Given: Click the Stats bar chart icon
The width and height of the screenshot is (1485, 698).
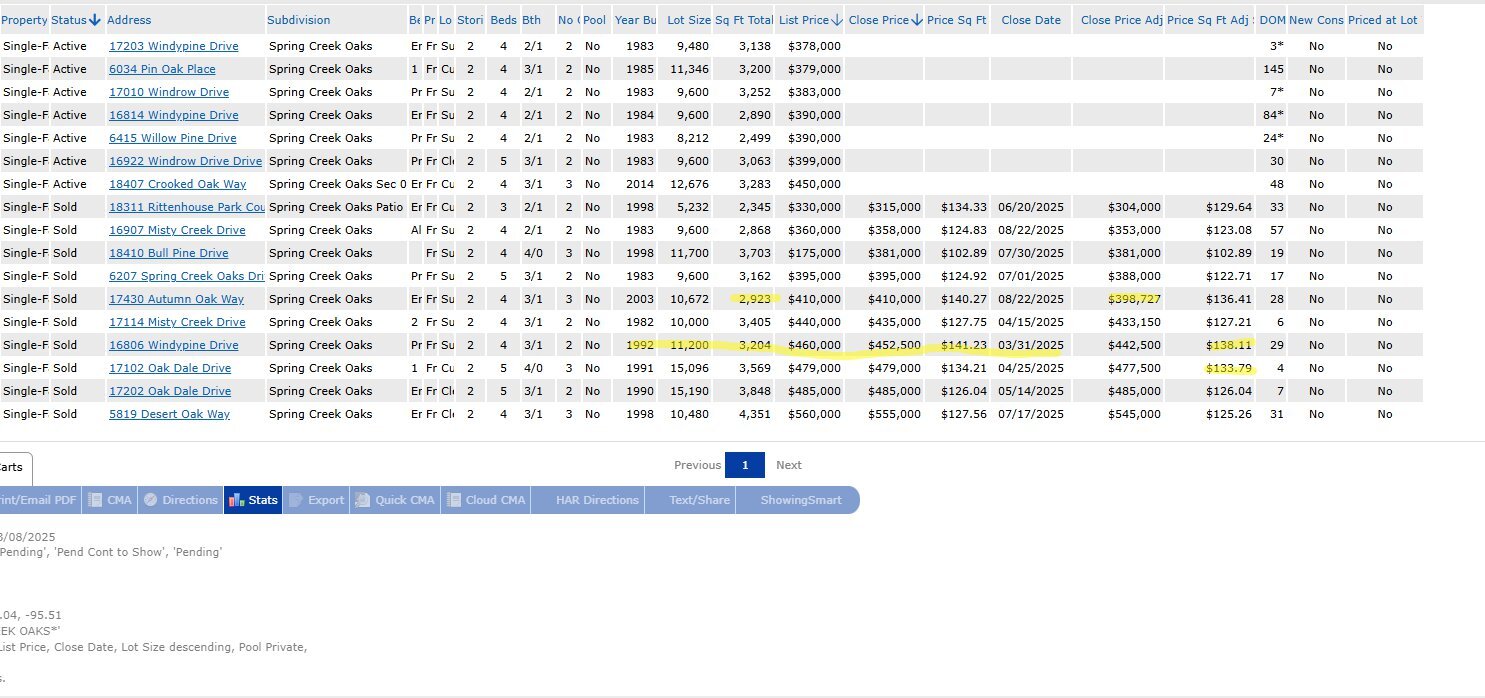Looking at the screenshot, I should coord(236,500).
